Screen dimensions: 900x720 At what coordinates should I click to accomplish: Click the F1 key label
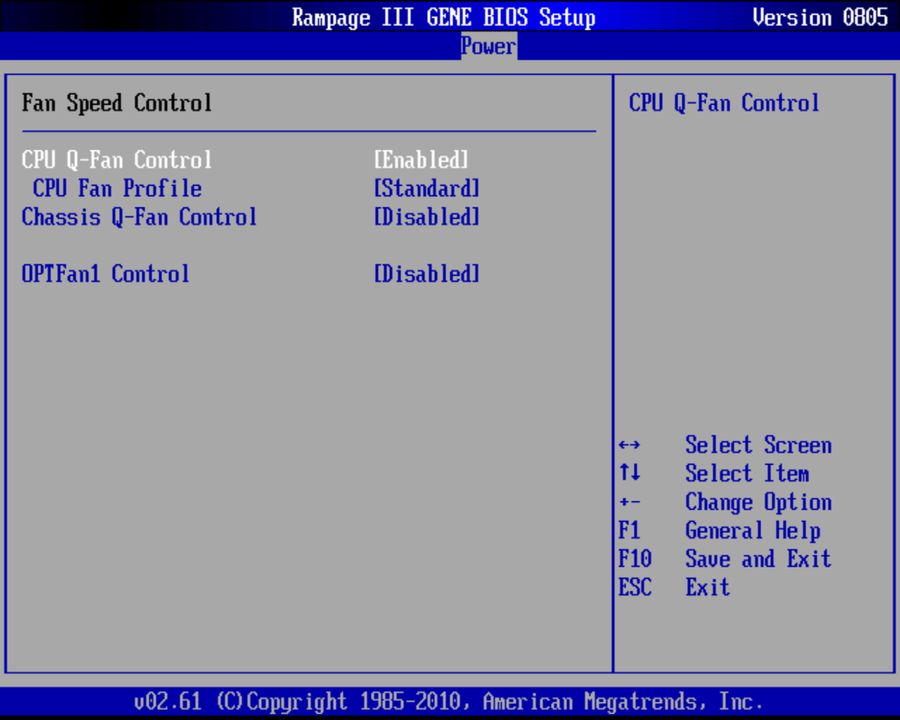629,531
